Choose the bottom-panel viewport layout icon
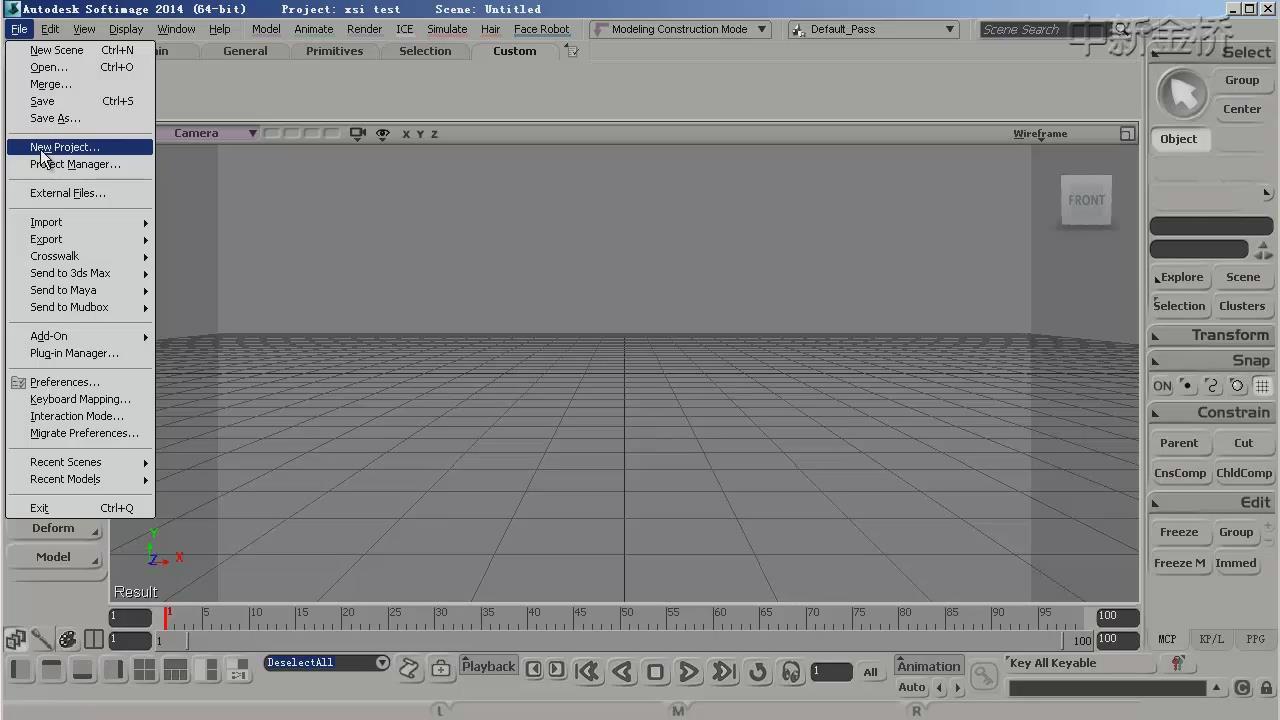This screenshot has width=1280, height=720. point(83,669)
